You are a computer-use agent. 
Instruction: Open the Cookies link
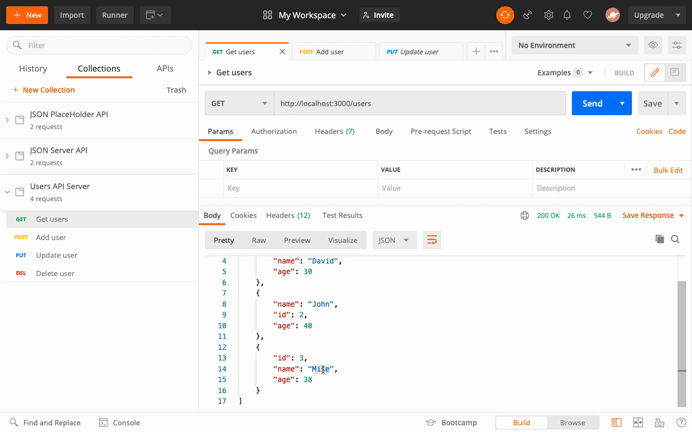pos(649,131)
